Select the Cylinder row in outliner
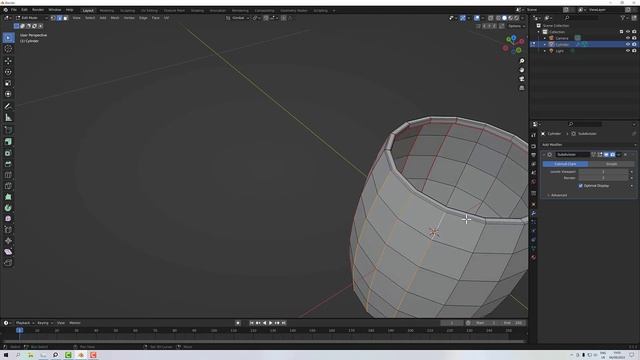This screenshot has height=360, width=640. (584, 44)
